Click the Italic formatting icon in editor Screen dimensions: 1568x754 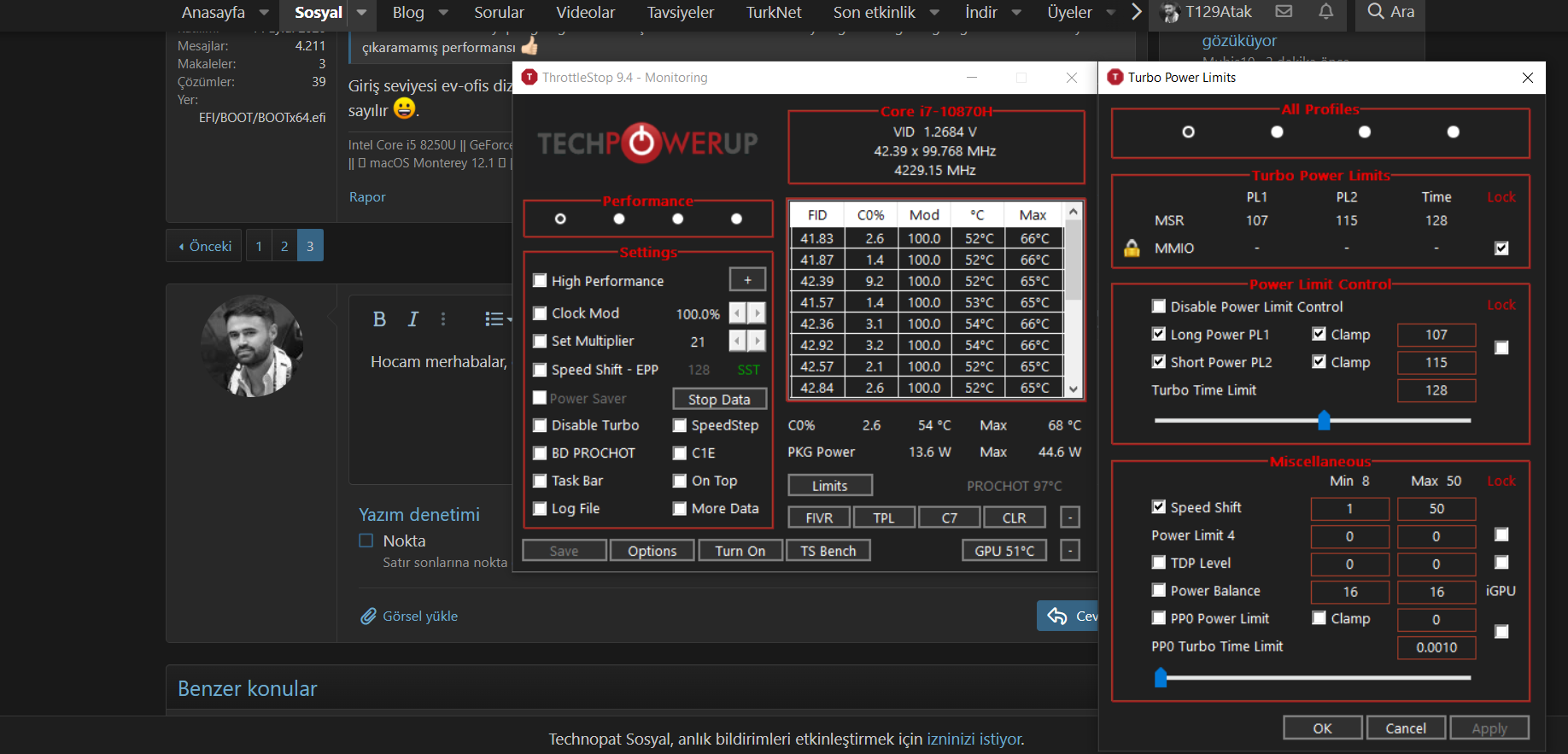(x=413, y=319)
